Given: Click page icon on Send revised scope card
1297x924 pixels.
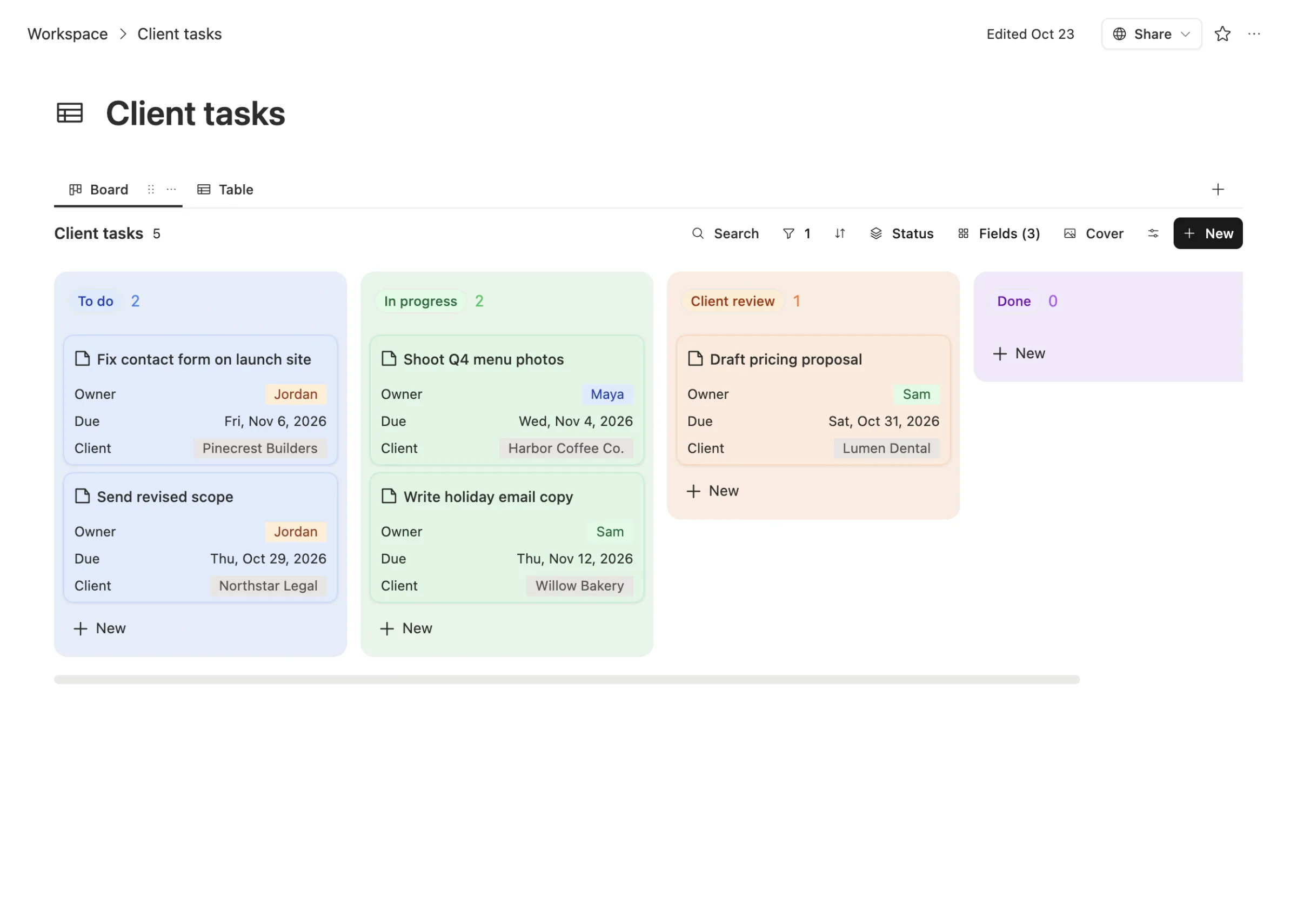Looking at the screenshot, I should point(83,496).
